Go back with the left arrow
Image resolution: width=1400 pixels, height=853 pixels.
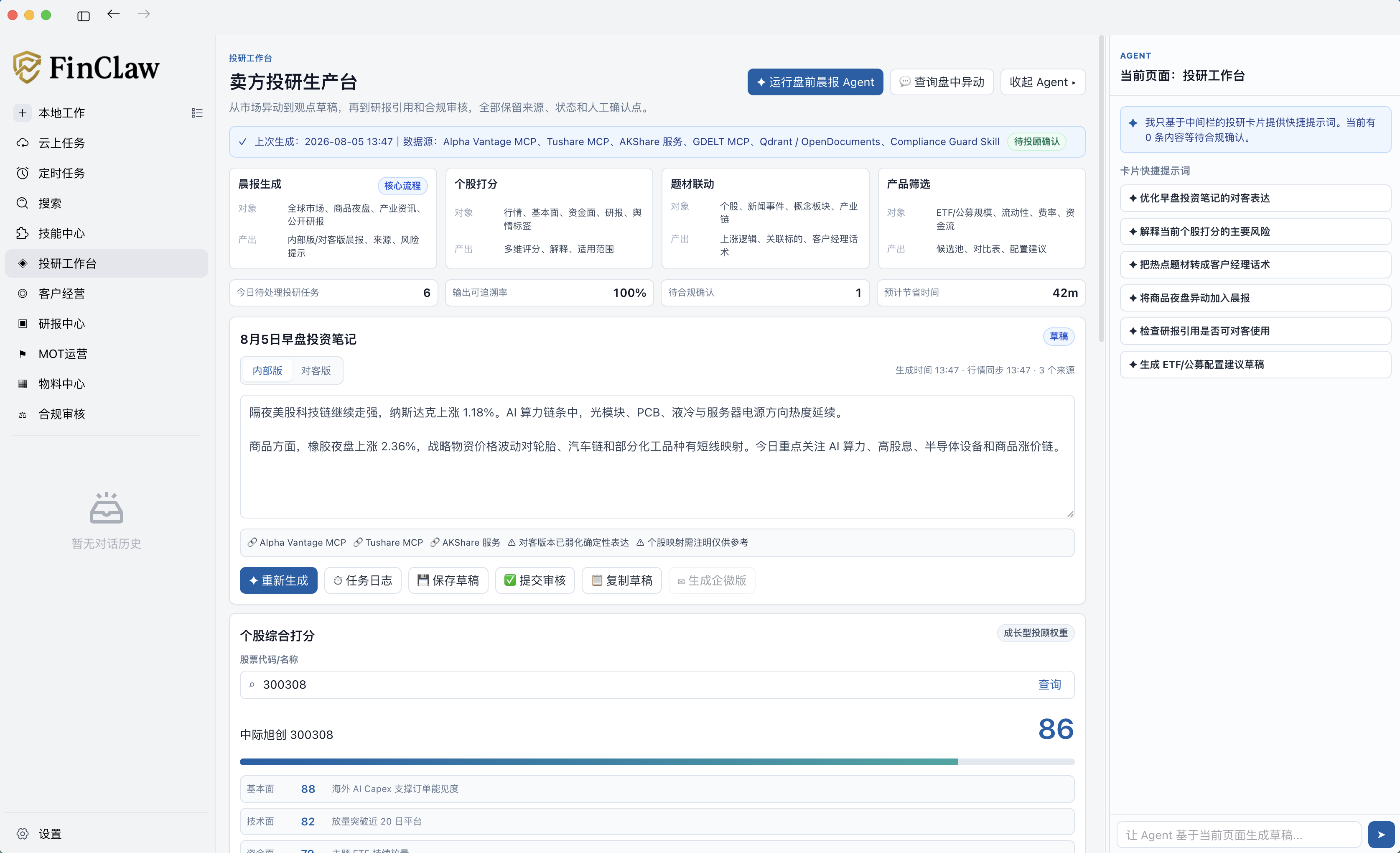[x=114, y=14]
